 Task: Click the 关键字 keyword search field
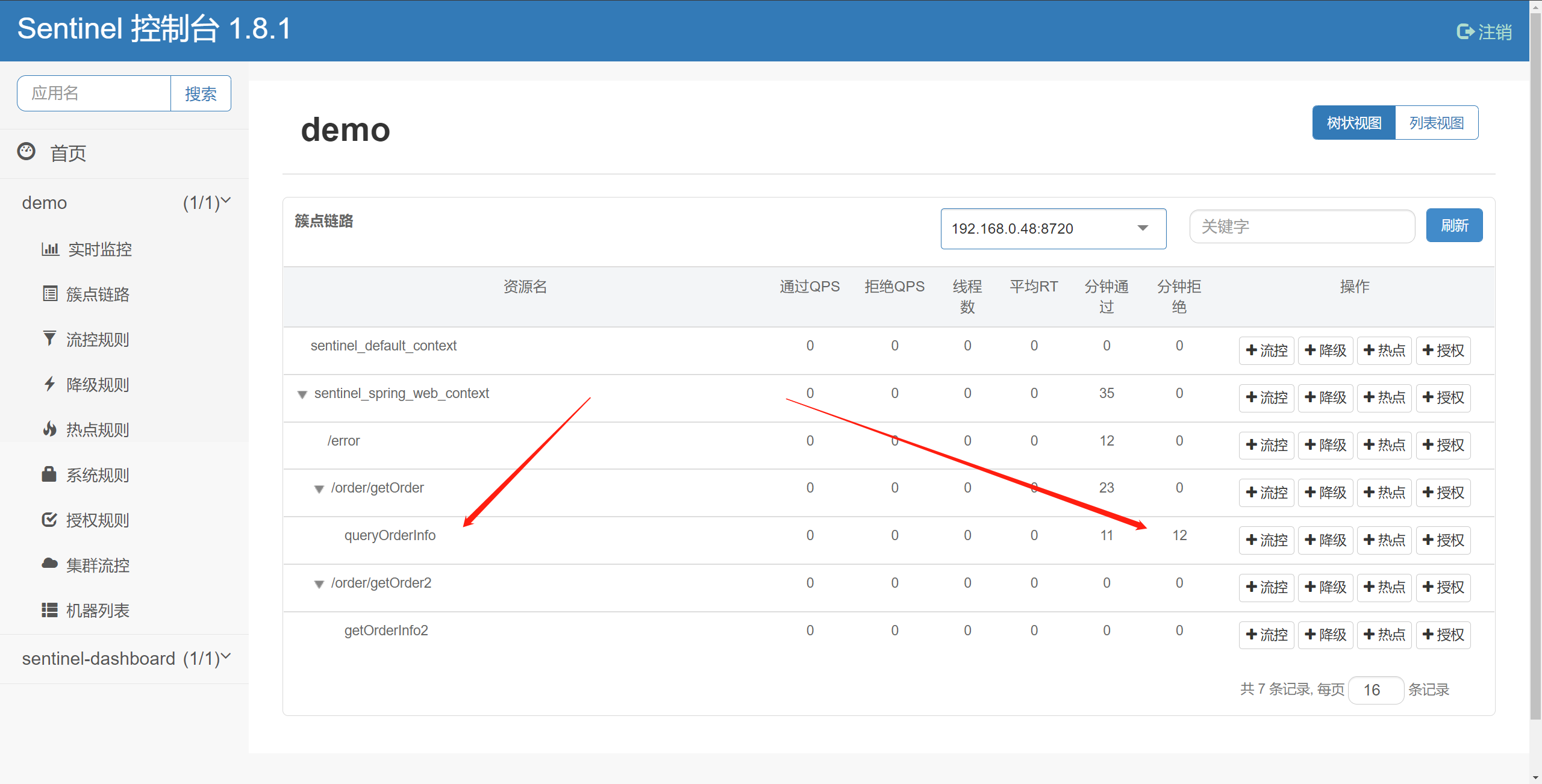pyautogui.click(x=1301, y=226)
